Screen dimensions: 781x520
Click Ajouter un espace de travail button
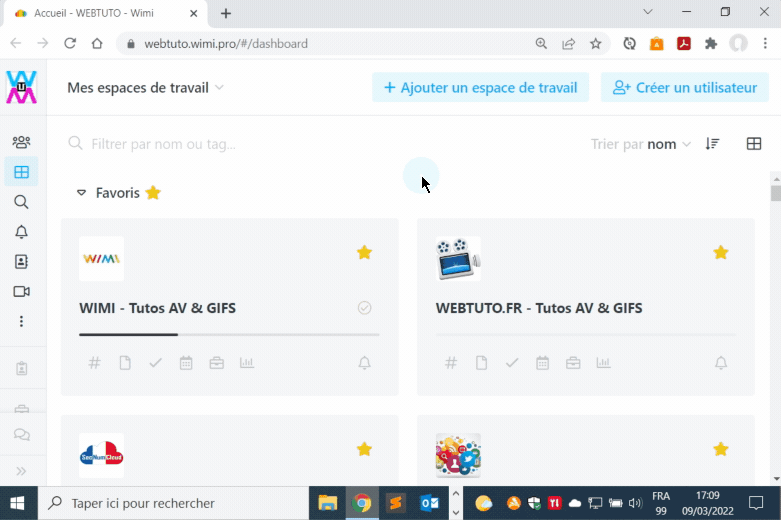click(x=481, y=88)
